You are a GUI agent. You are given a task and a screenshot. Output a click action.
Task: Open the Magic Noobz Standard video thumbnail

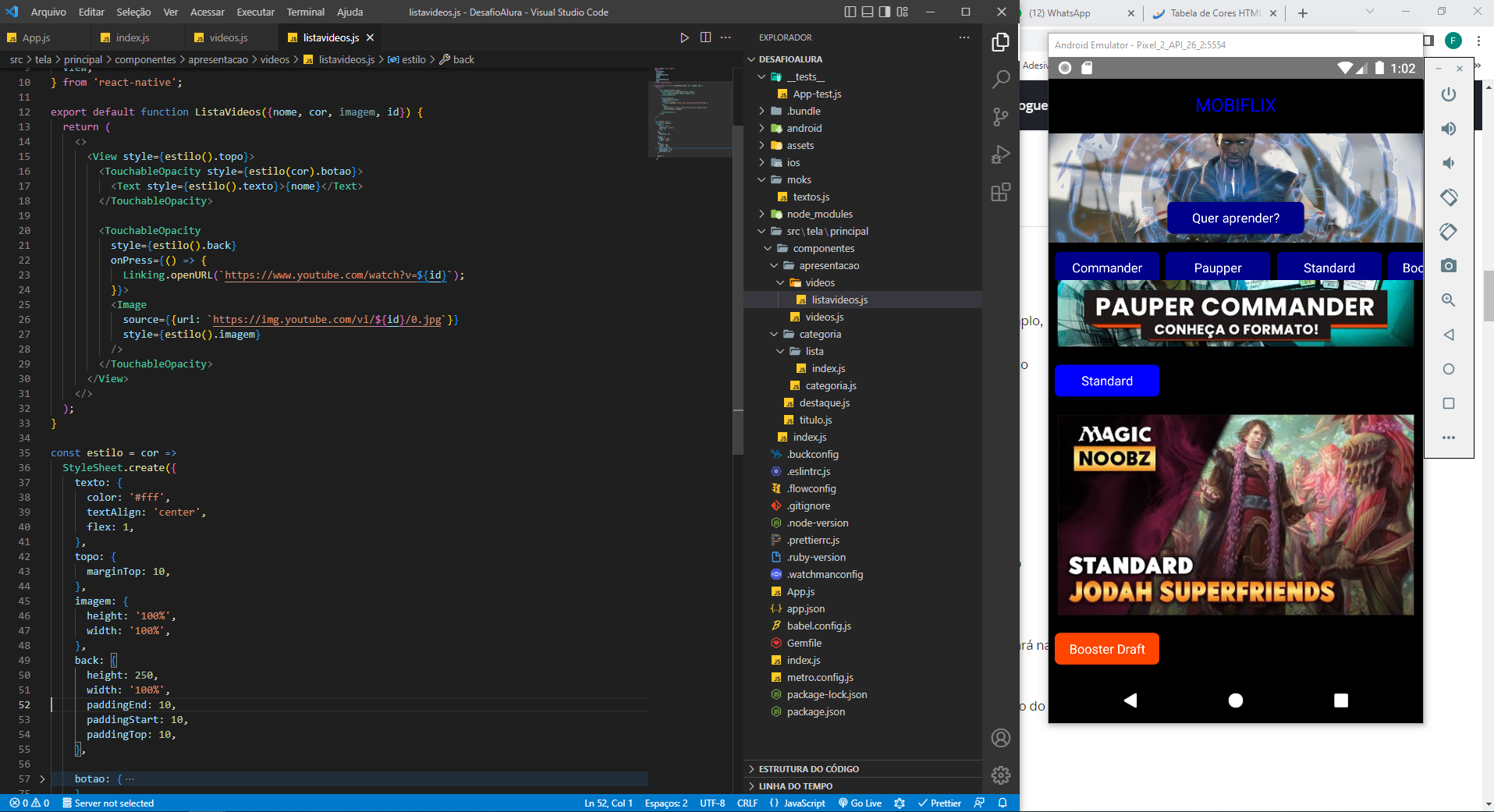pos(1236,515)
